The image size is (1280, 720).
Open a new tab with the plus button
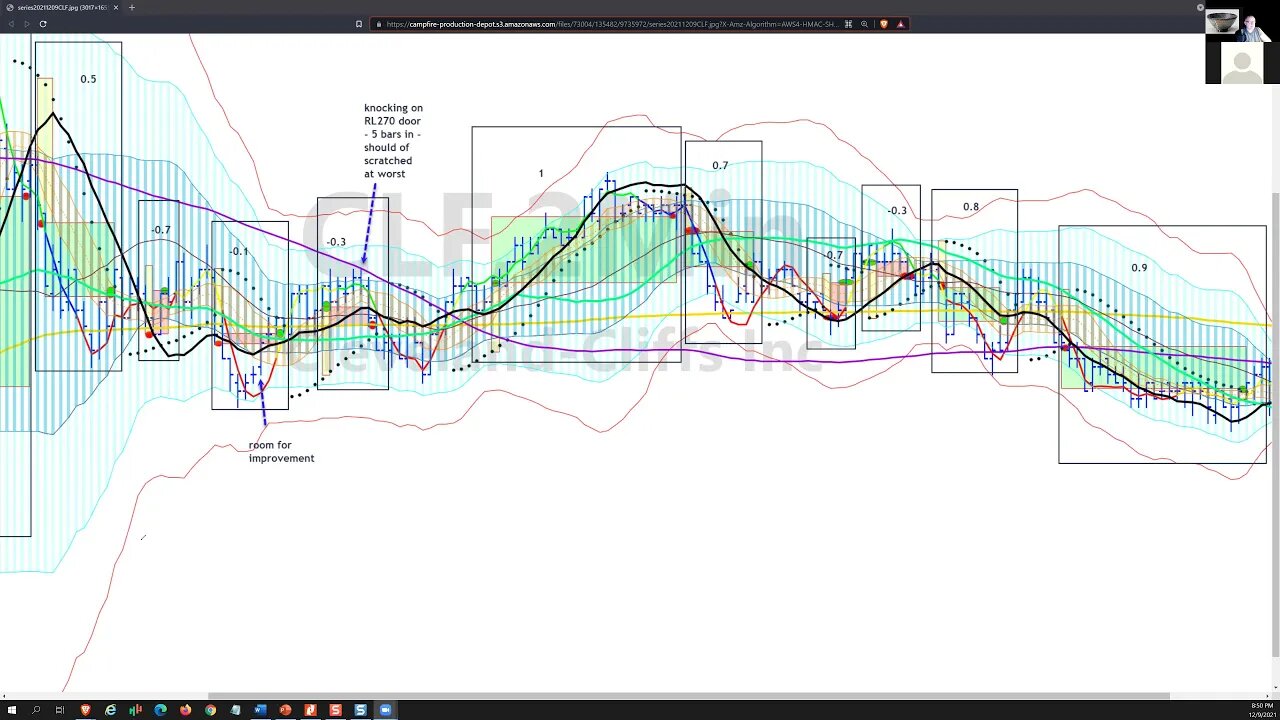pos(132,7)
